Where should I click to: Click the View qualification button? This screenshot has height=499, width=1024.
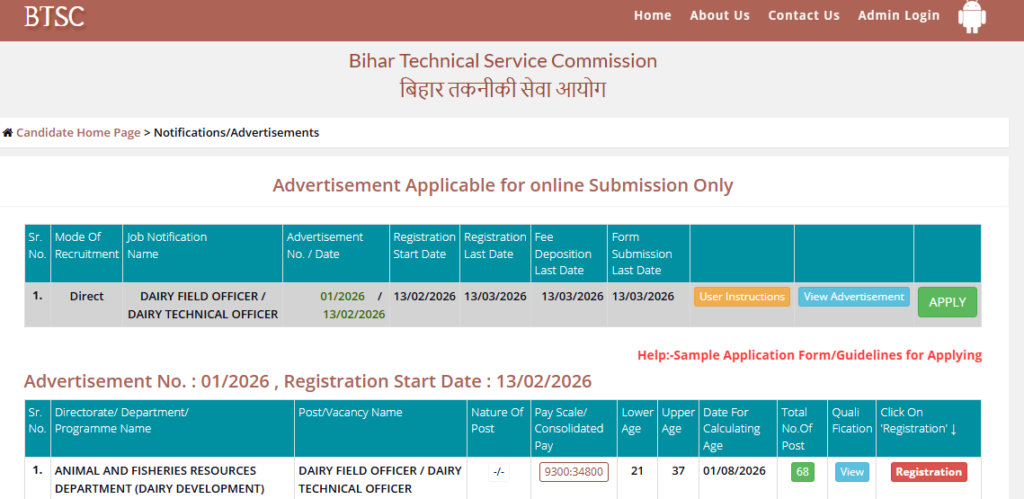[x=852, y=472]
